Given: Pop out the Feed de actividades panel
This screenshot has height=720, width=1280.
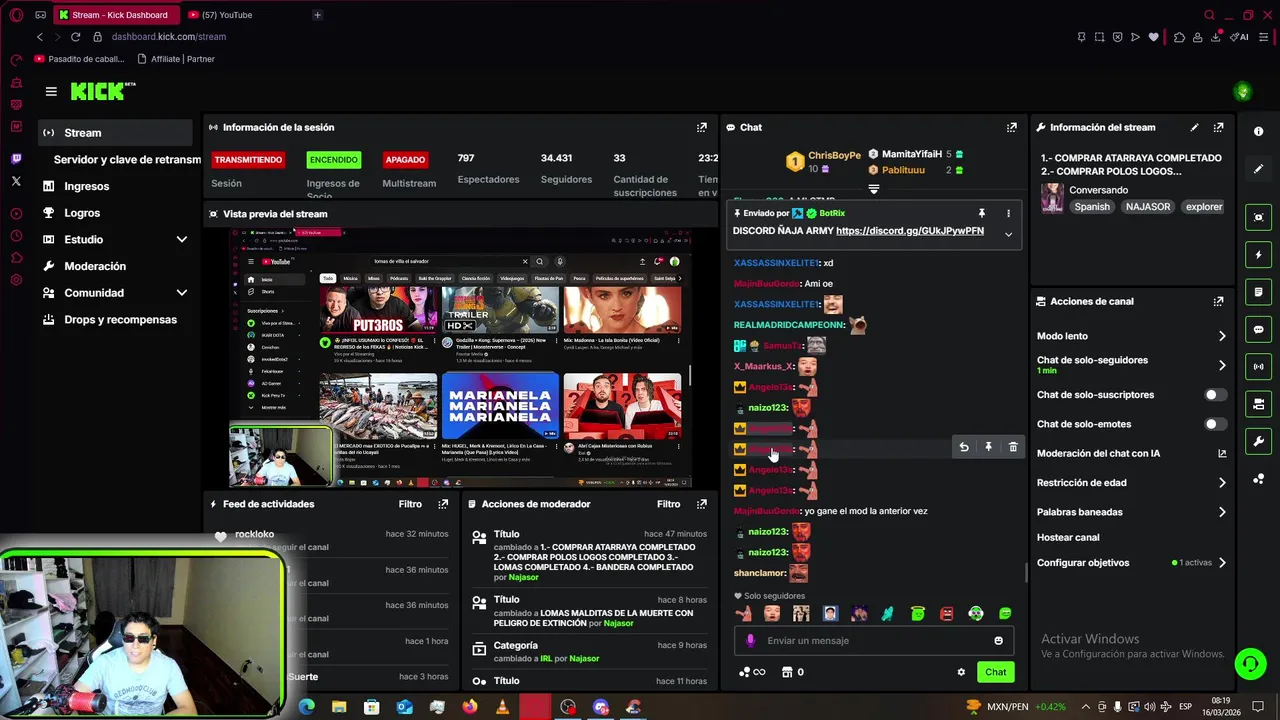Looking at the screenshot, I should pyautogui.click(x=443, y=504).
